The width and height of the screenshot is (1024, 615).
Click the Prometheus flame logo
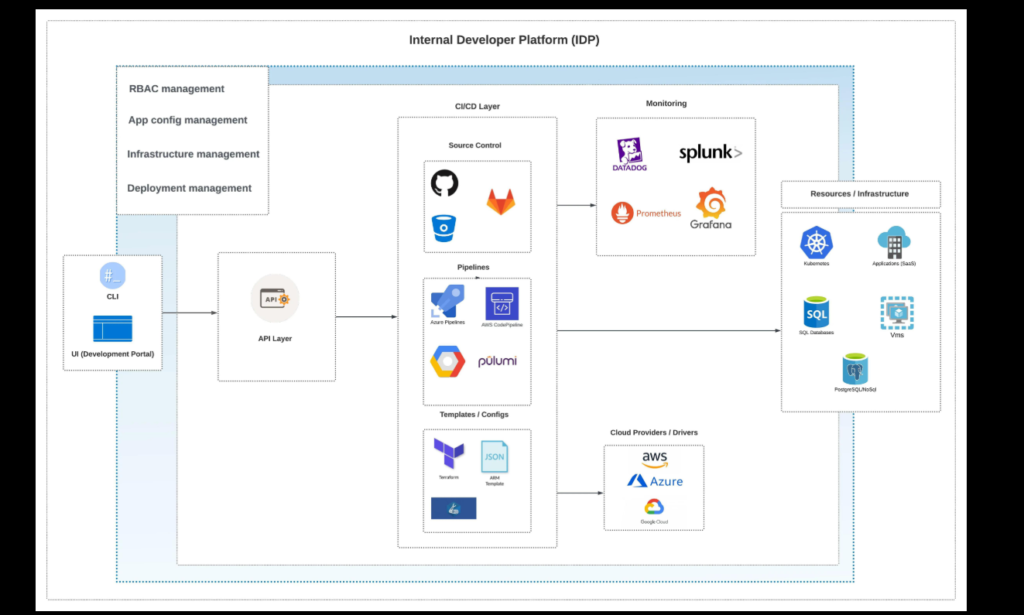[622, 213]
